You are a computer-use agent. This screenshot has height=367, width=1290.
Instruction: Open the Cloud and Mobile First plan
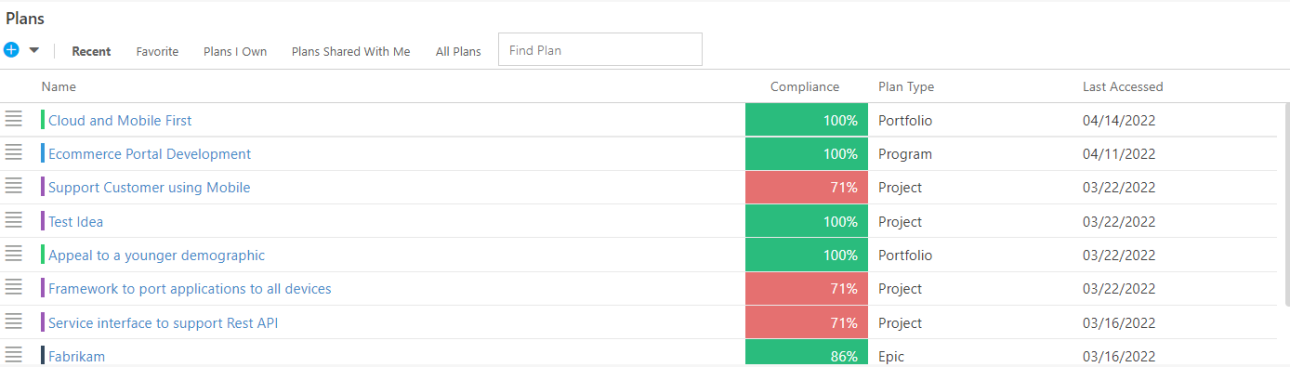pyautogui.click(x=120, y=120)
